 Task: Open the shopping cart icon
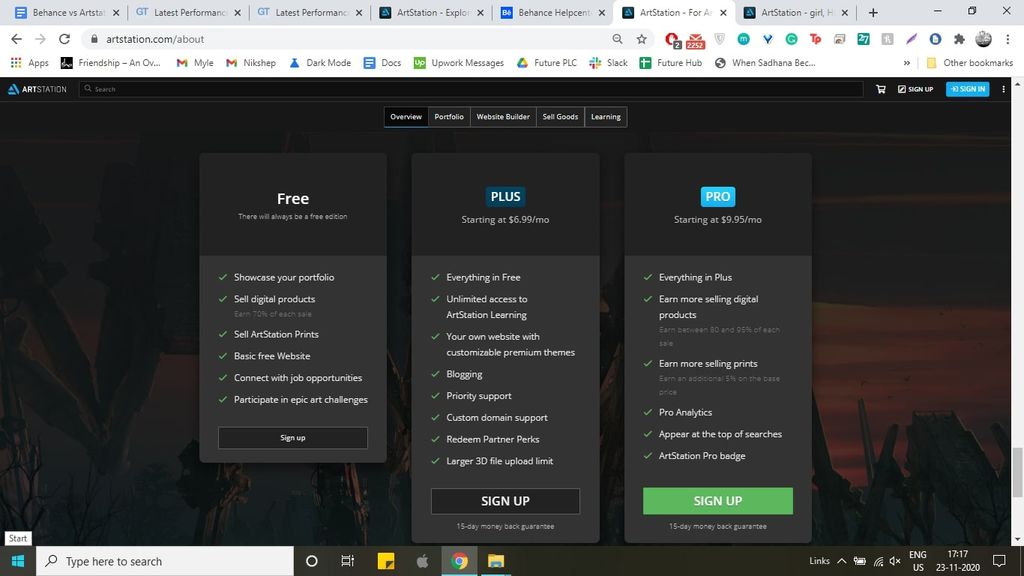coord(880,89)
